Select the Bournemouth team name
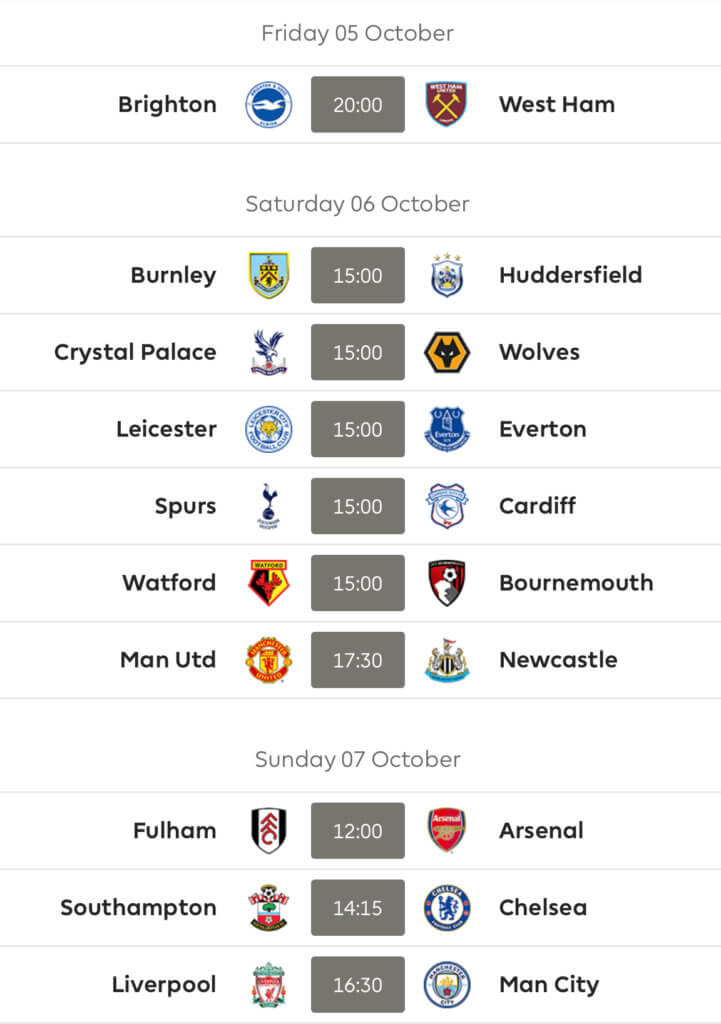Image resolution: width=721 pixels, height=1024 pixels. click(576, 583)
